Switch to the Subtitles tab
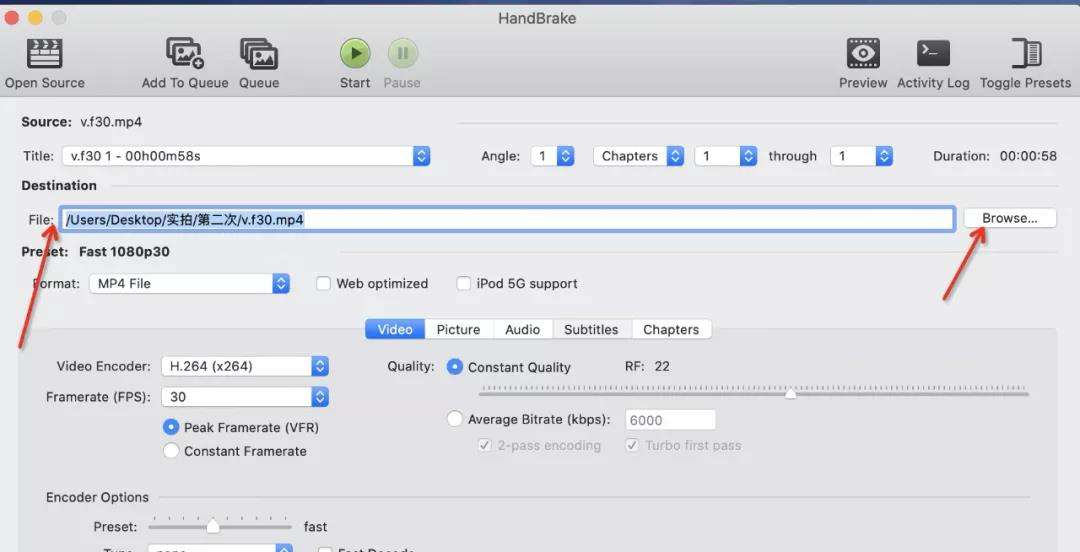This screenshot has height=552, width=1080. pos(591,329)
